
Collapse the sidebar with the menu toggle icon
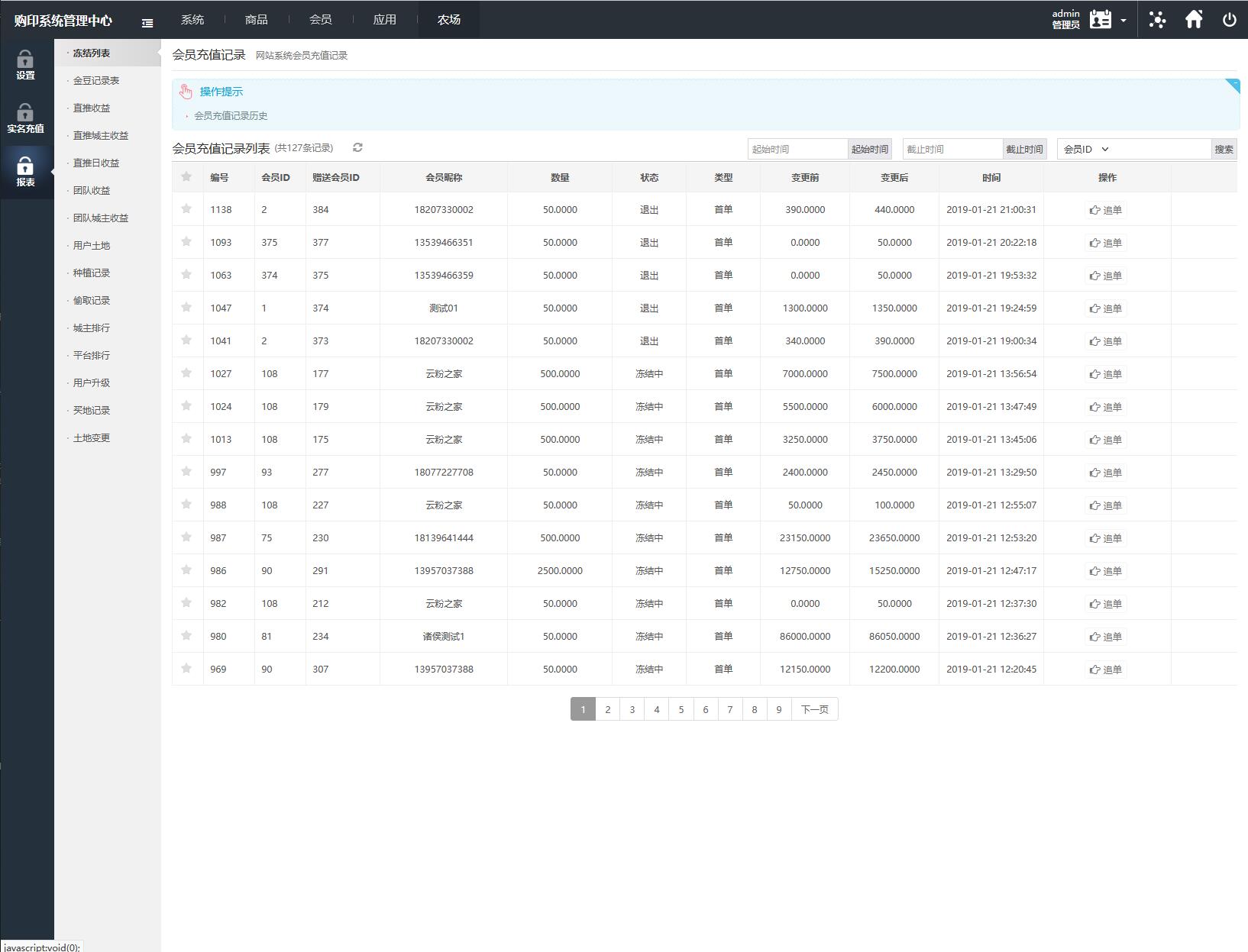[x=147, y=23]
